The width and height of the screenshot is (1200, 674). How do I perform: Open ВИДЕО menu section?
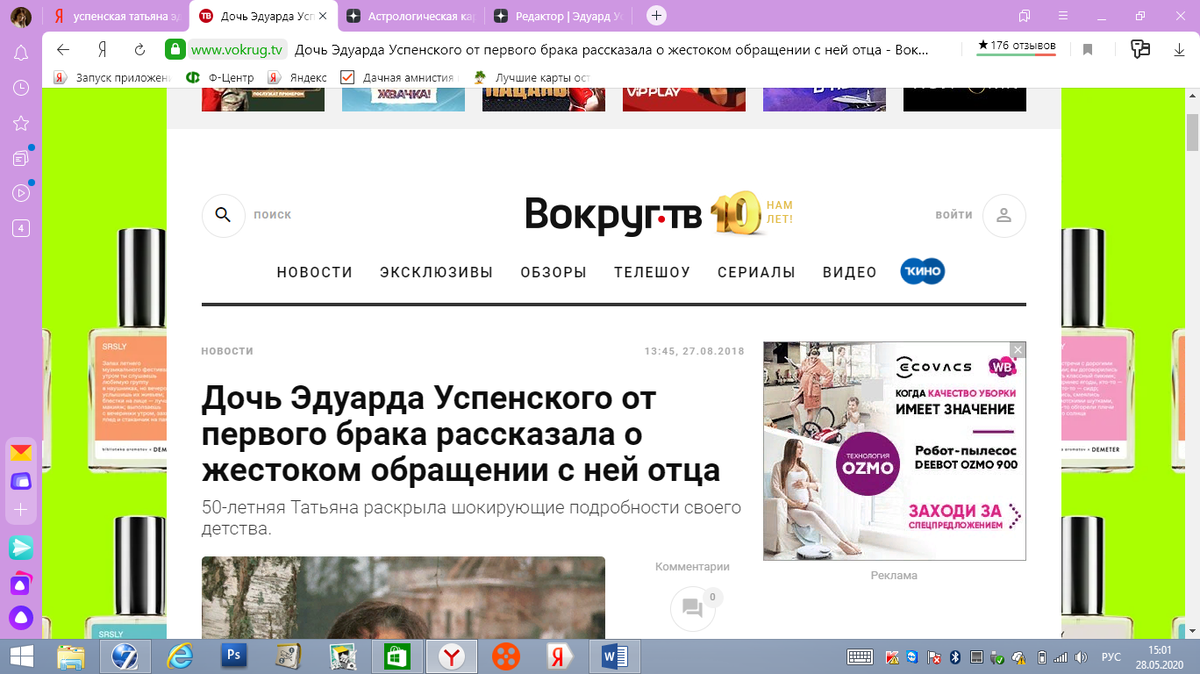pos(850,272)
